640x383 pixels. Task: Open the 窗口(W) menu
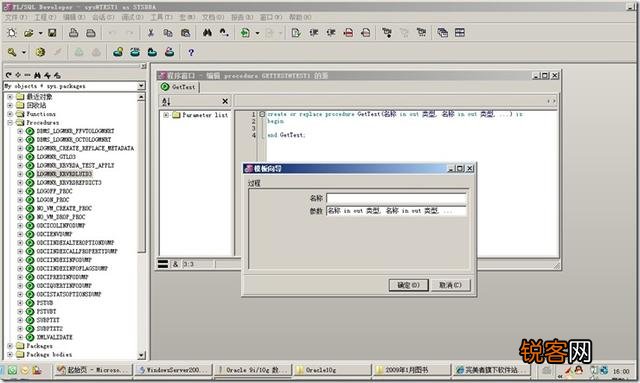[x=271, y=17]
